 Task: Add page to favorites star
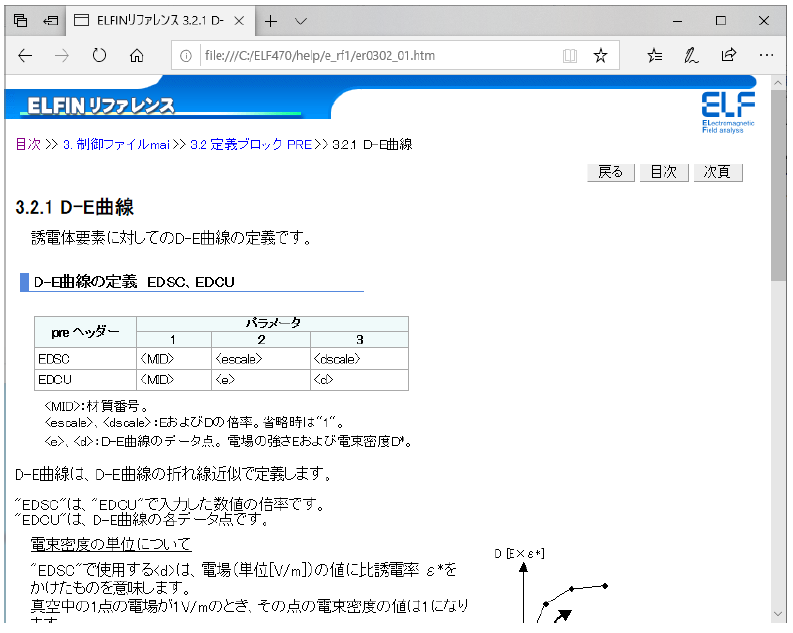(x=600, y=56)
